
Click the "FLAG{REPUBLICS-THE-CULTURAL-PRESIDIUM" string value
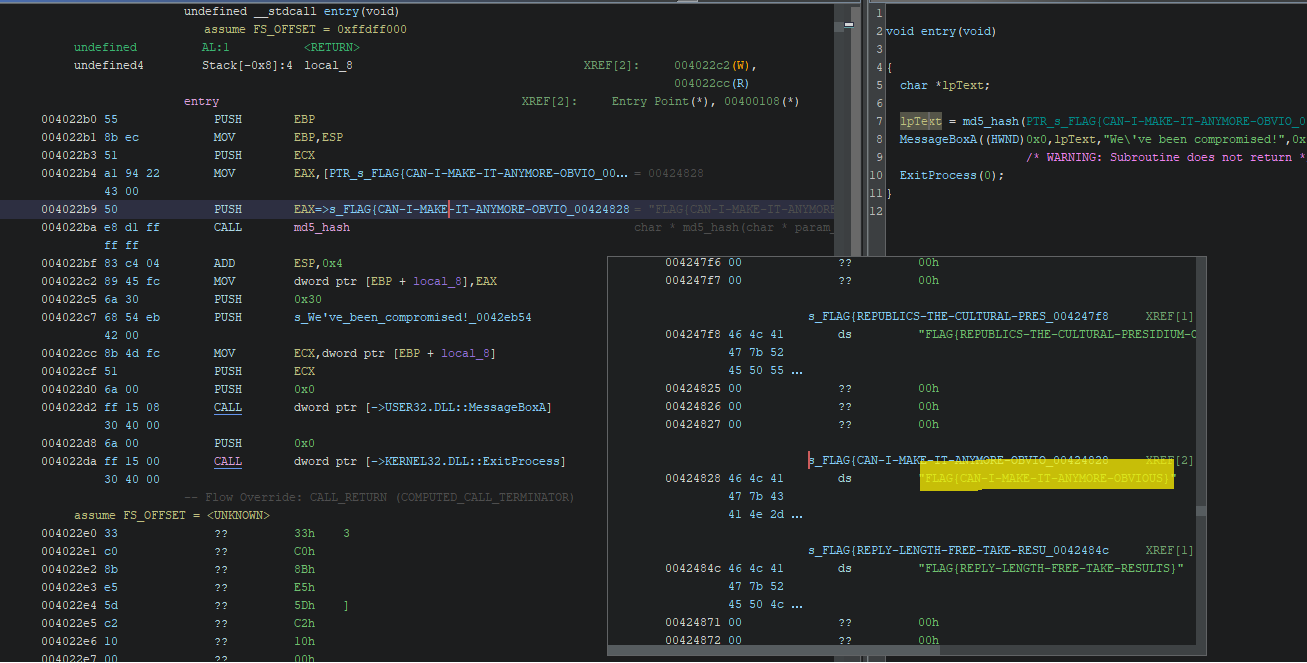click(x=1057, y=334)
